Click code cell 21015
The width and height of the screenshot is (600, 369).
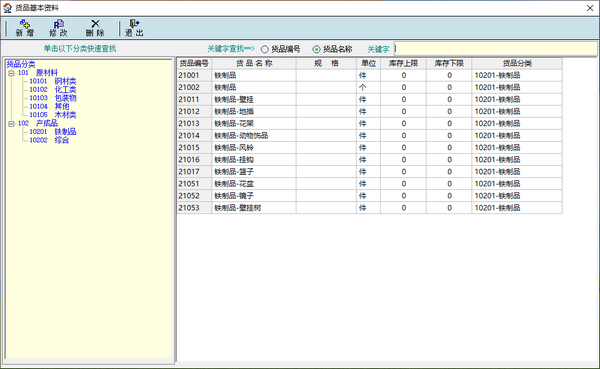coord(194,148)
